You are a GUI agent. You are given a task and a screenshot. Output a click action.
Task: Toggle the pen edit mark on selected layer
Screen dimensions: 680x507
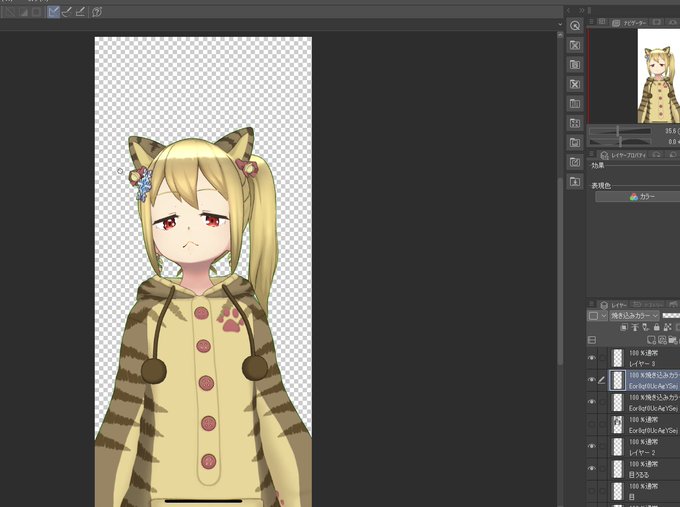602,380
